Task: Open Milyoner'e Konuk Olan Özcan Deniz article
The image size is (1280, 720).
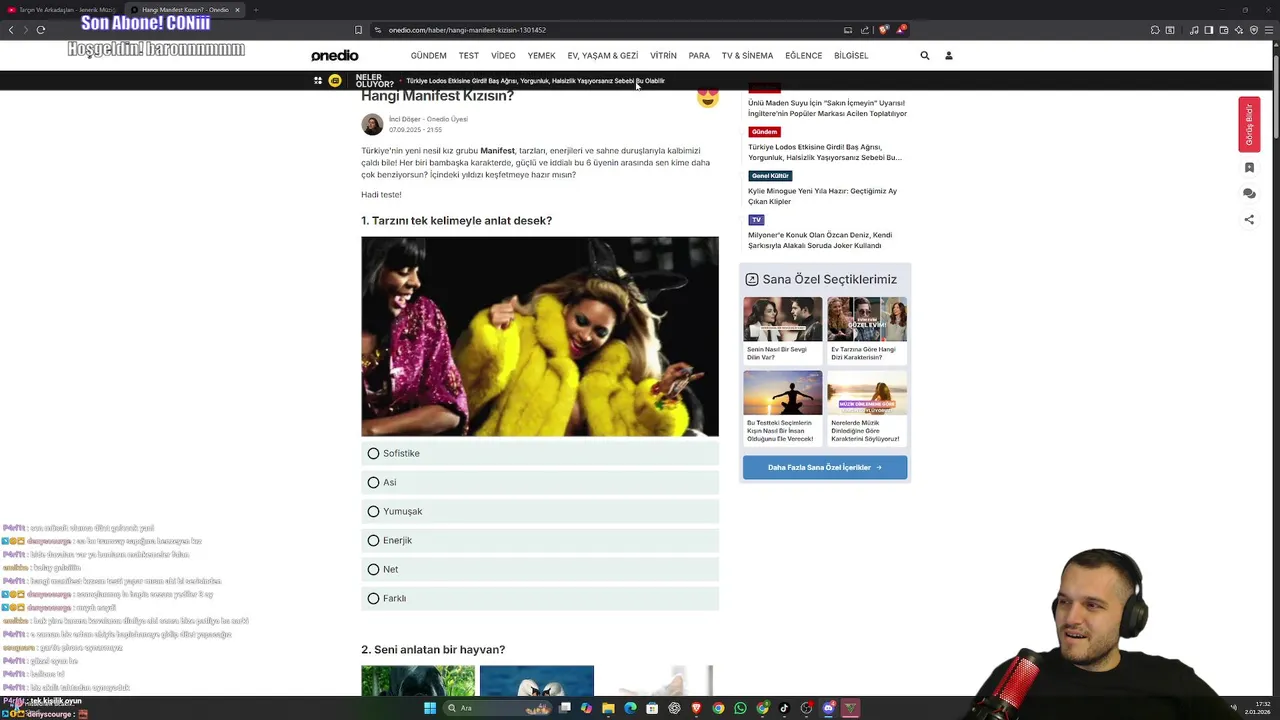Action: tap(820, 240)
